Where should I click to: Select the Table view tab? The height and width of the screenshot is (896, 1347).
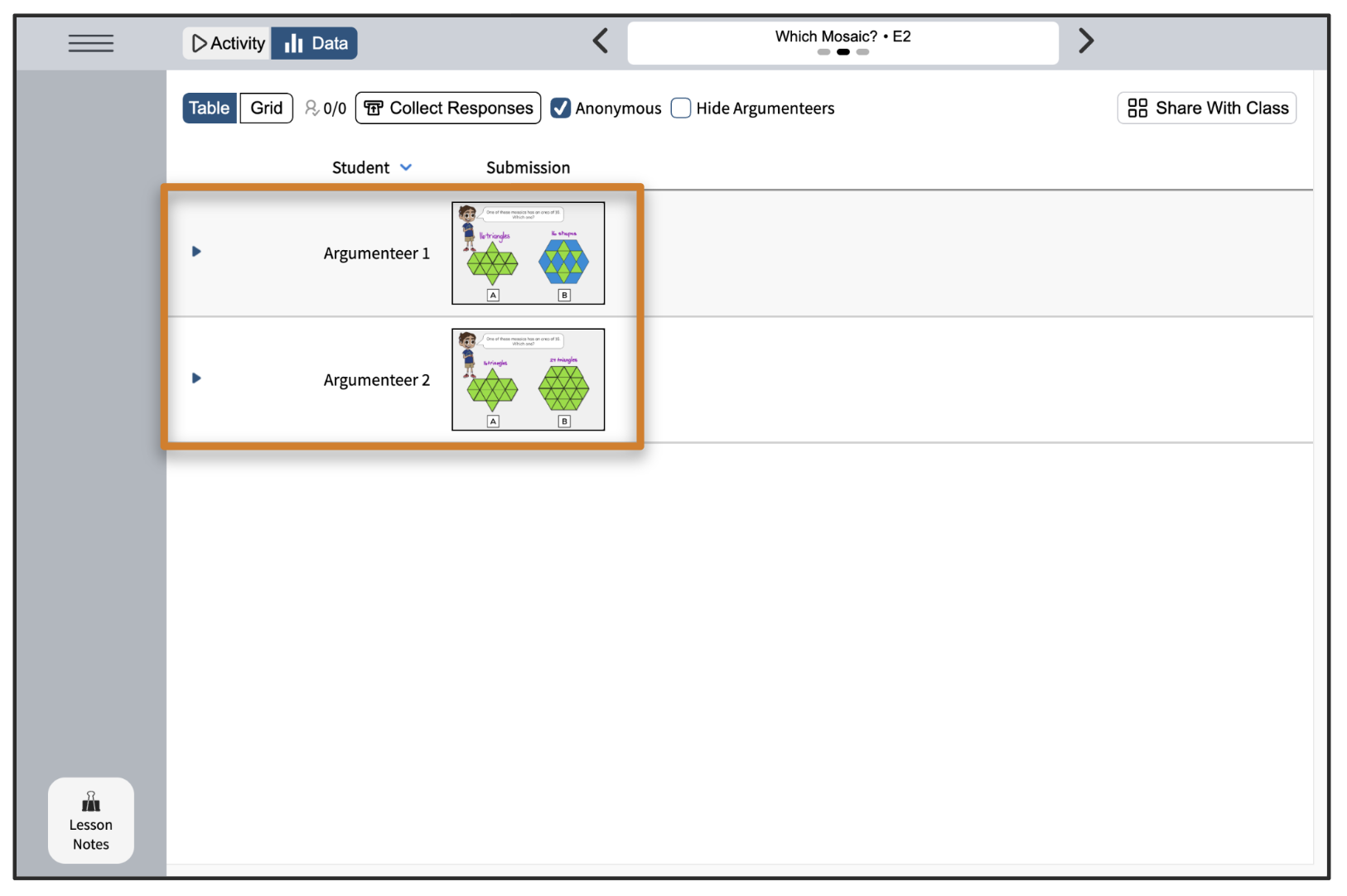209,108
